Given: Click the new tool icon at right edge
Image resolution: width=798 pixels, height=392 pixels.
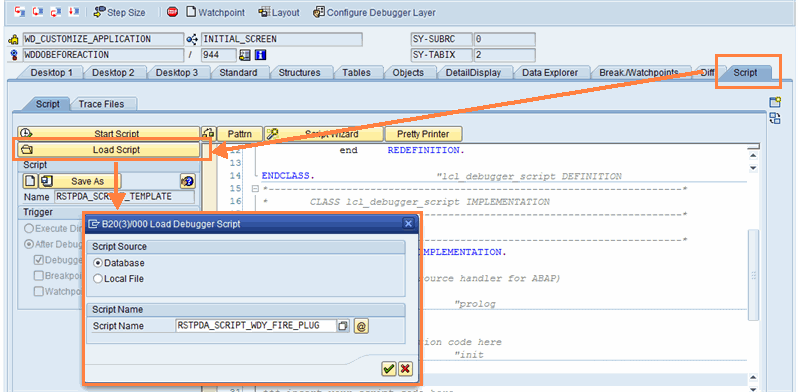Looking at the screenshot, I should tap(775, 102).
